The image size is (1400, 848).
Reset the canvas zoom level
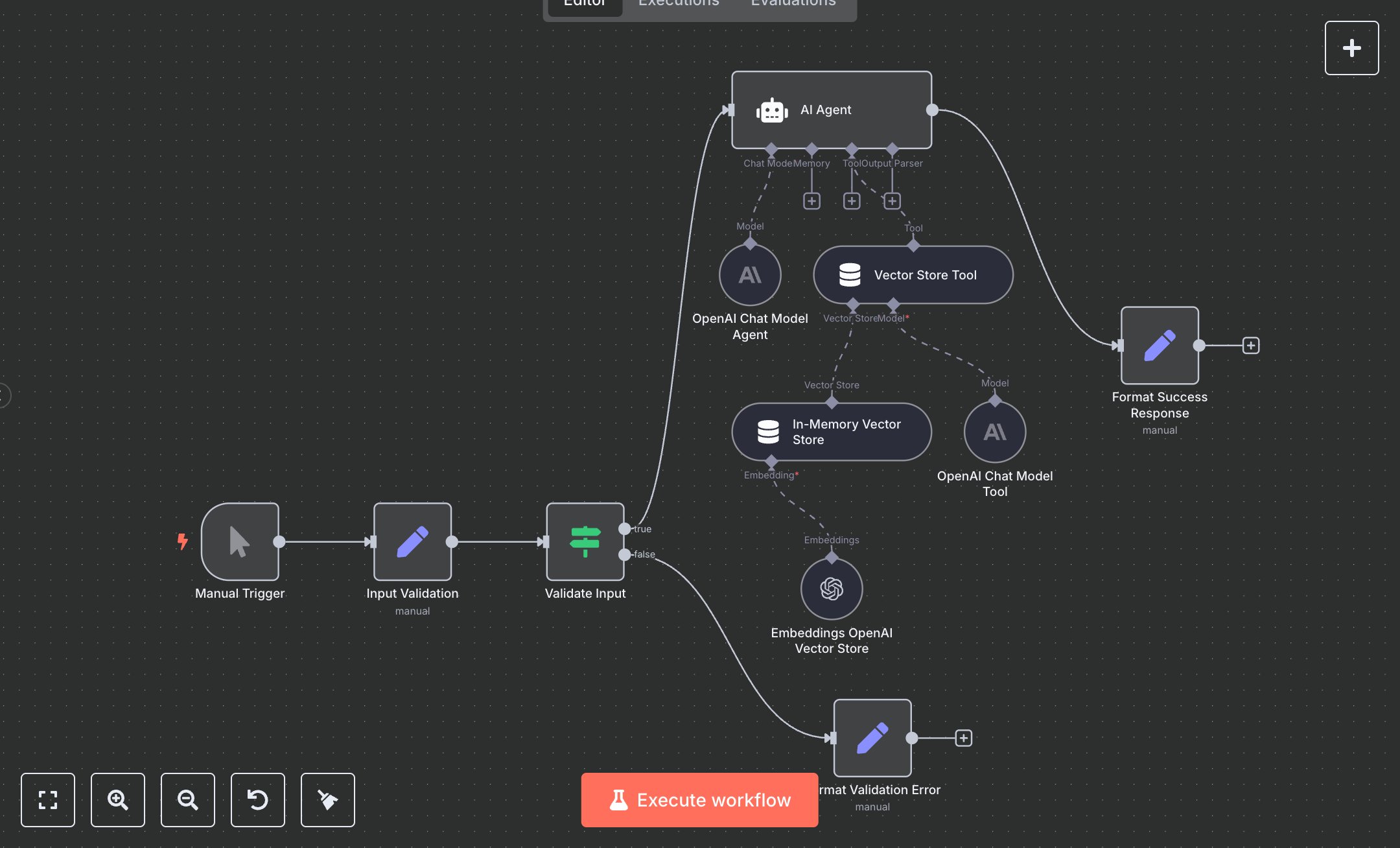[x=258, y=800]
